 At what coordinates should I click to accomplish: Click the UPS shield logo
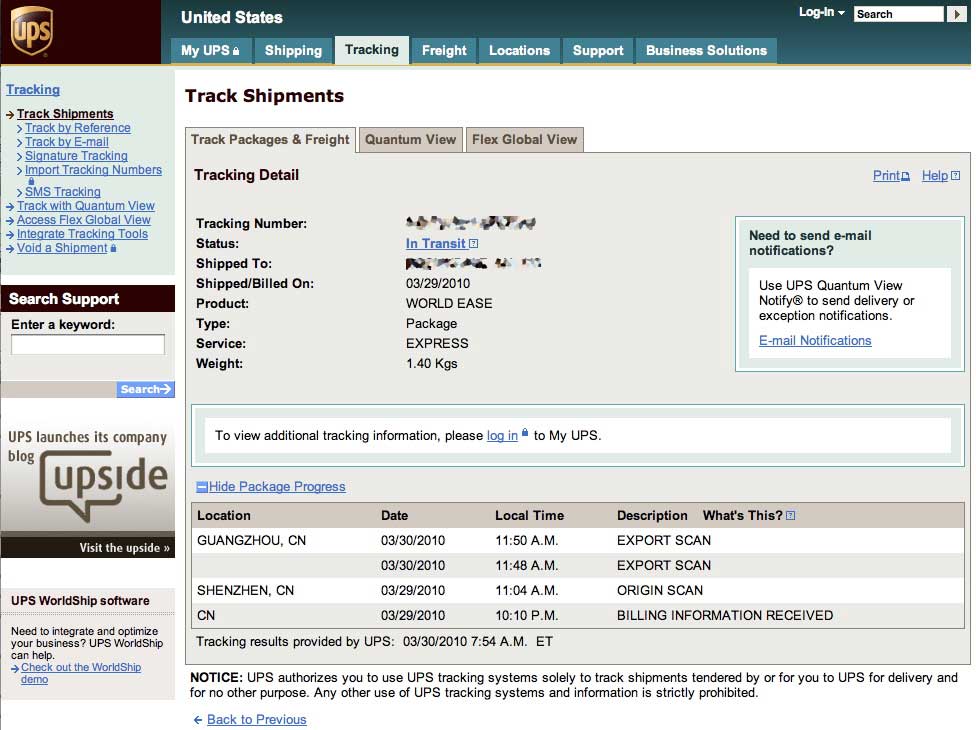(x=31, y=31)
